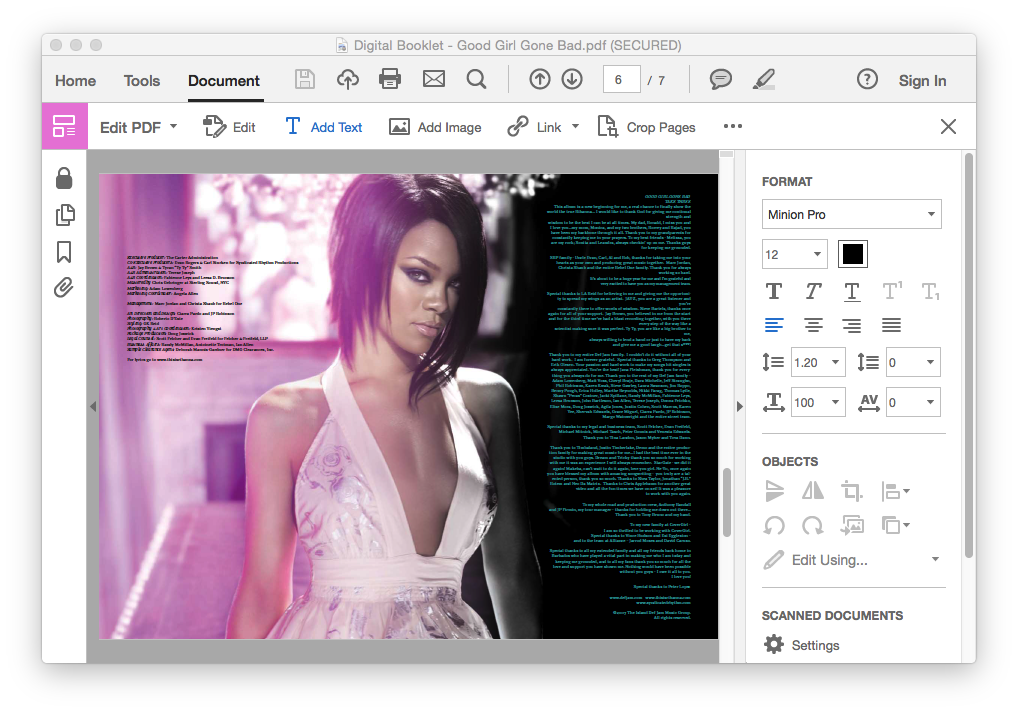This screenshot has width=1018, height=713.
Task: Go to next page arrow
Action: (572, 80)
